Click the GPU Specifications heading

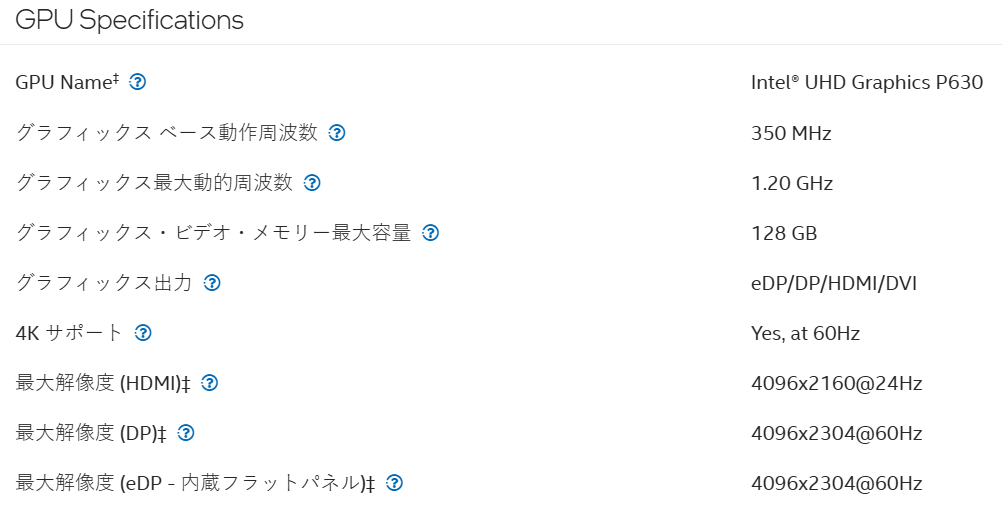[129, 20]
